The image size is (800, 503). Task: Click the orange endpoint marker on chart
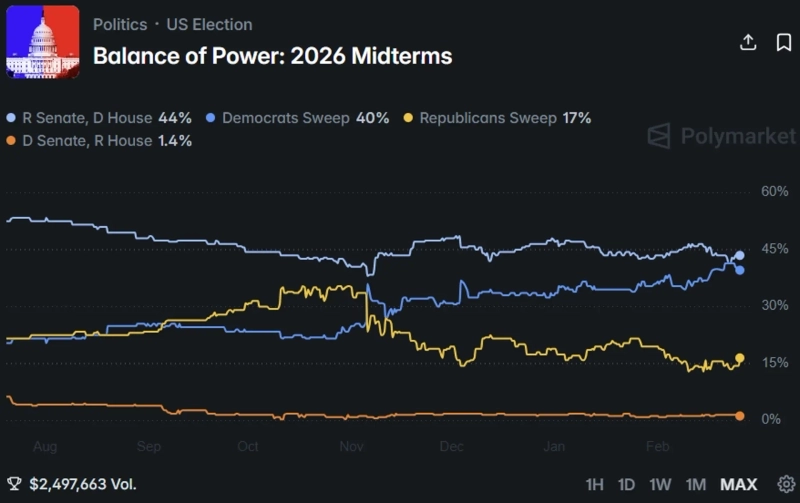[740, 415]
